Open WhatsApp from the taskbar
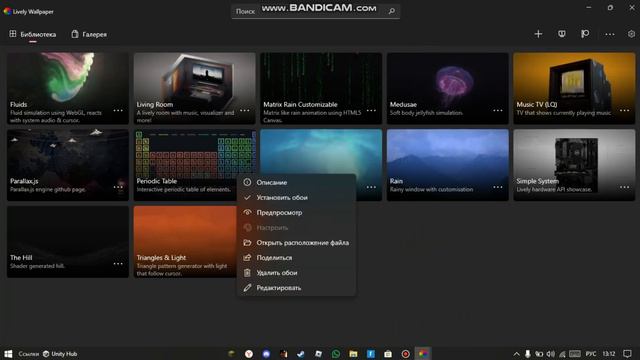The width and height of the screenshot is (640, 360). (x=336, y=354)
